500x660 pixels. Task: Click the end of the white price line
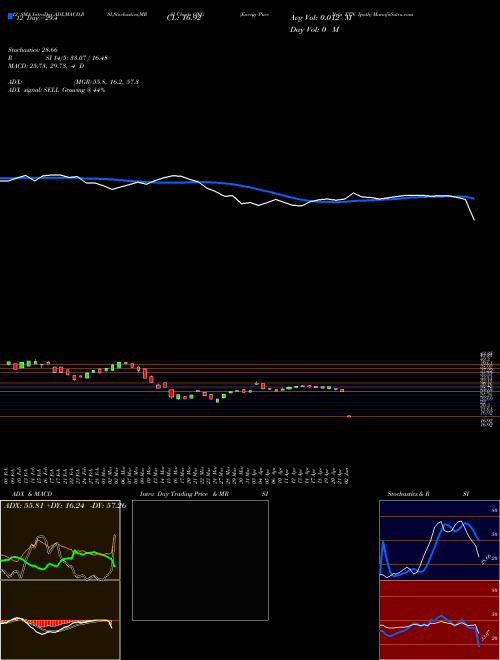point(474,220)
